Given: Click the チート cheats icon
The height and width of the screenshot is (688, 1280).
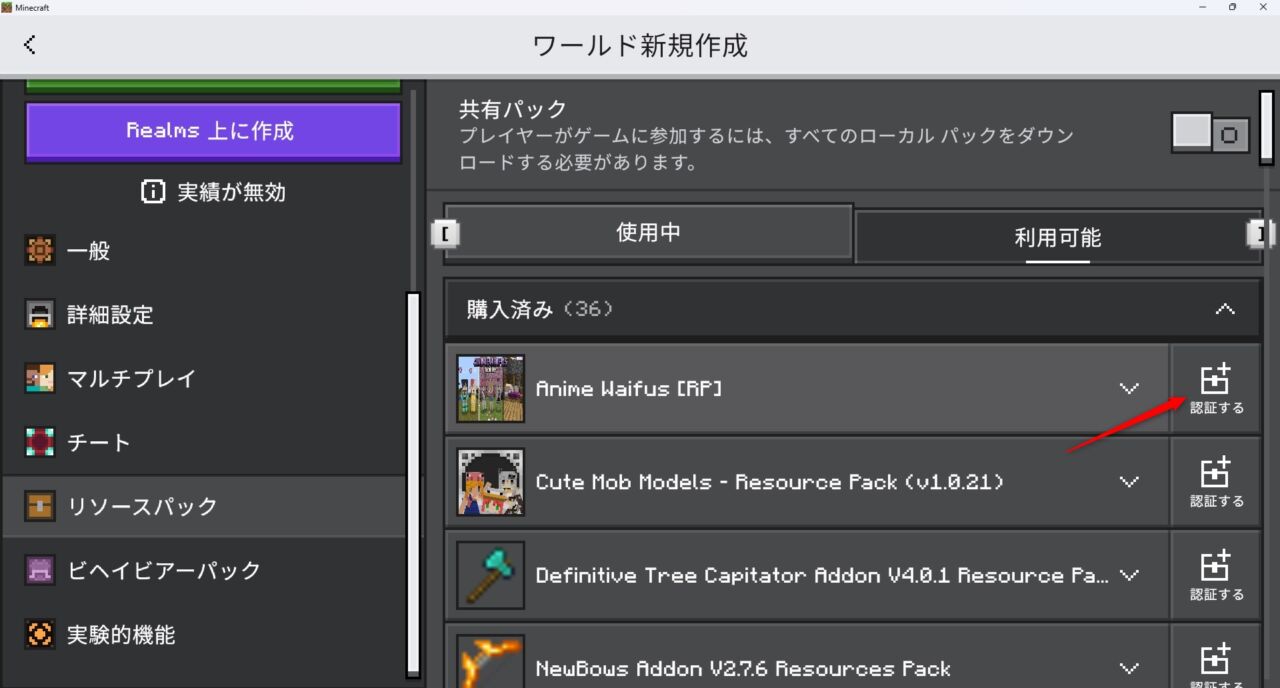Looking at the screenshot, I should click(x=40, y=443).
